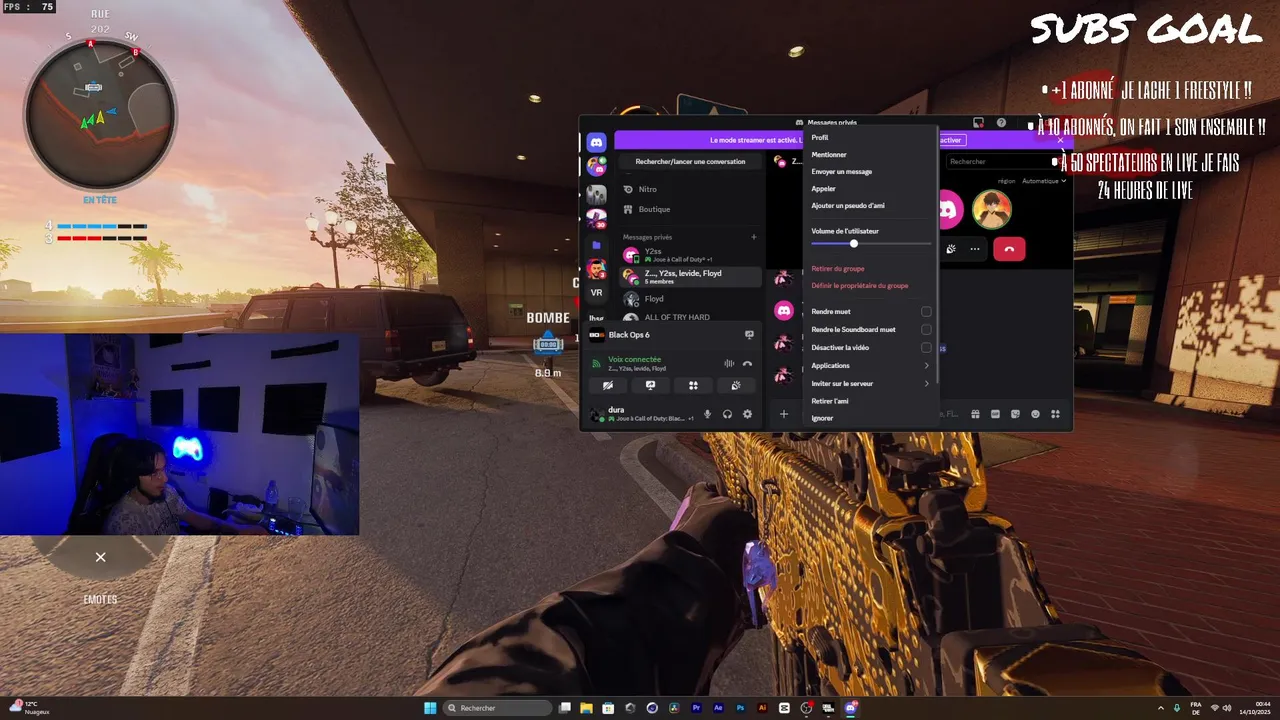Close emotes wheel with X
Viewport: 1280px width, 720px height.
tap(100, 557)
